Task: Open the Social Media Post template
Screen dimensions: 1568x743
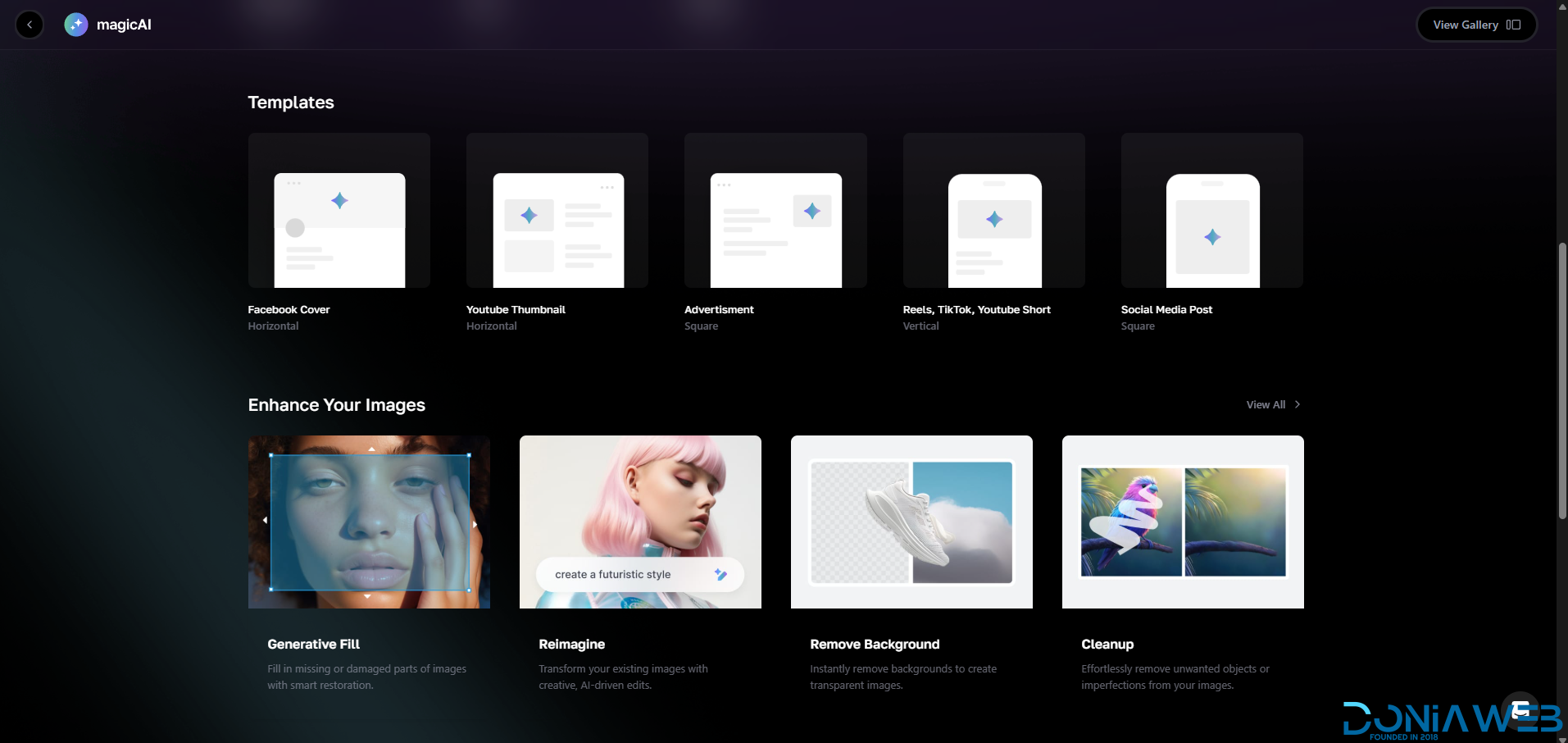Action: coord(1211,211)
